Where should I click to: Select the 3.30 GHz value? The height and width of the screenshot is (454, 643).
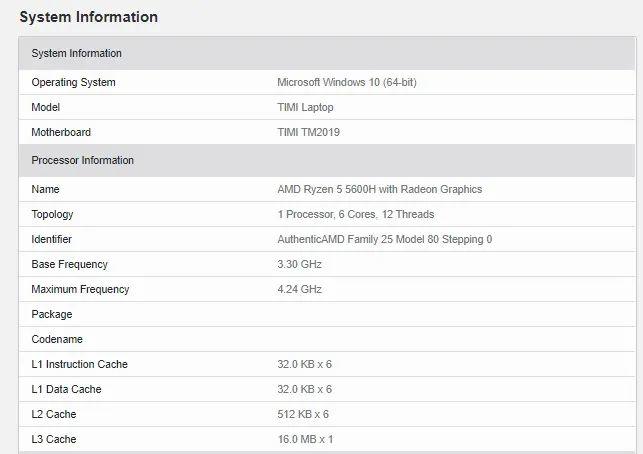coord(299,264)
